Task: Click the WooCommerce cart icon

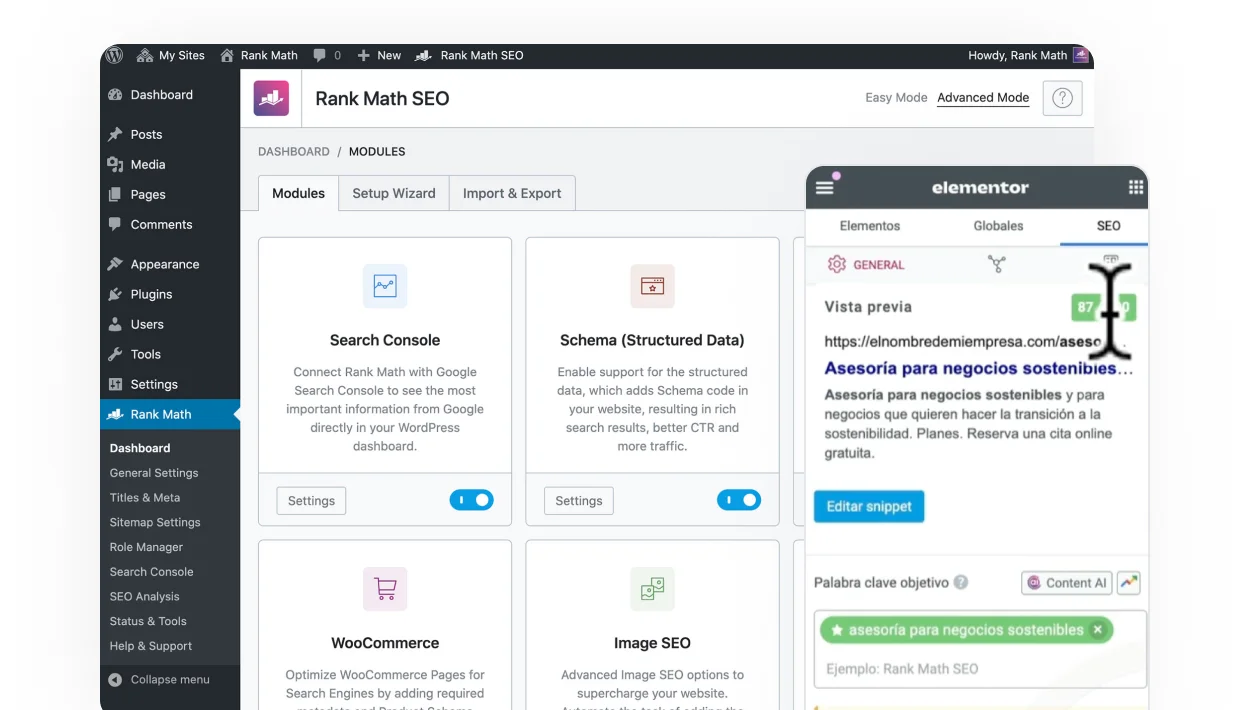Action: [385, 589]
